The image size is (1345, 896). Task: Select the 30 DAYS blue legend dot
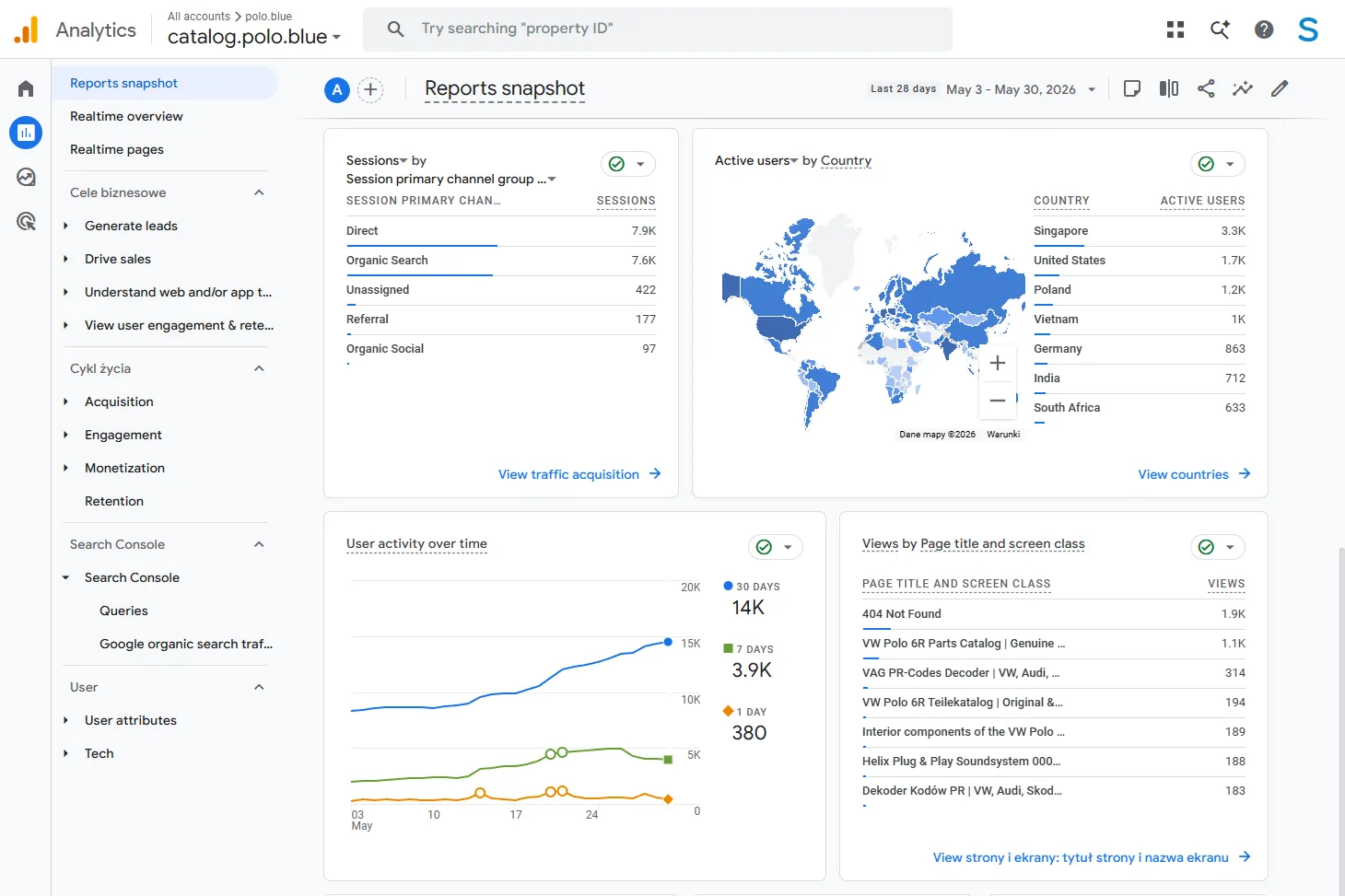coord(728,586)
